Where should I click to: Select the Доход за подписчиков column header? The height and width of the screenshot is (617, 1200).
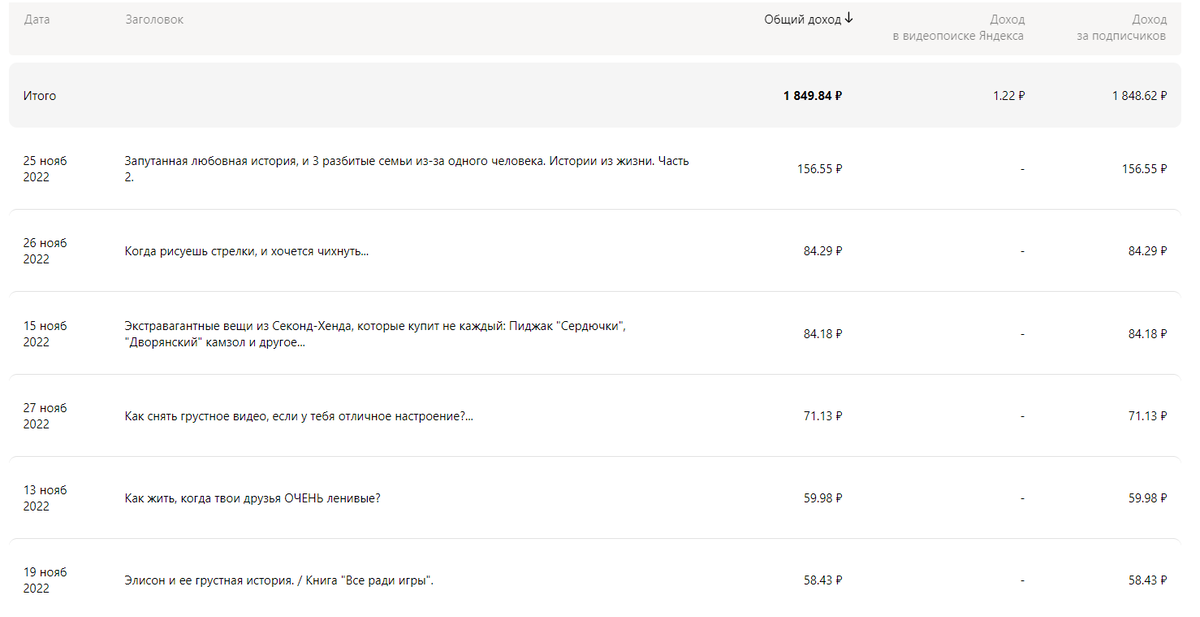(x=1122, y=27)
